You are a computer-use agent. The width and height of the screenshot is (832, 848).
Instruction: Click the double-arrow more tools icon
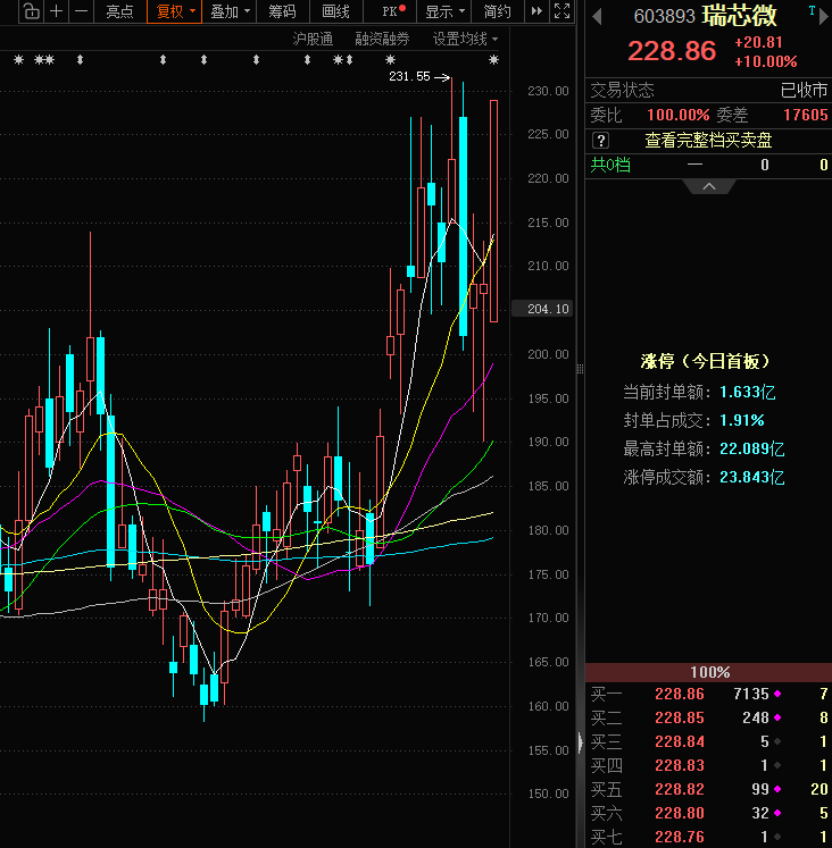click(537, 11)
